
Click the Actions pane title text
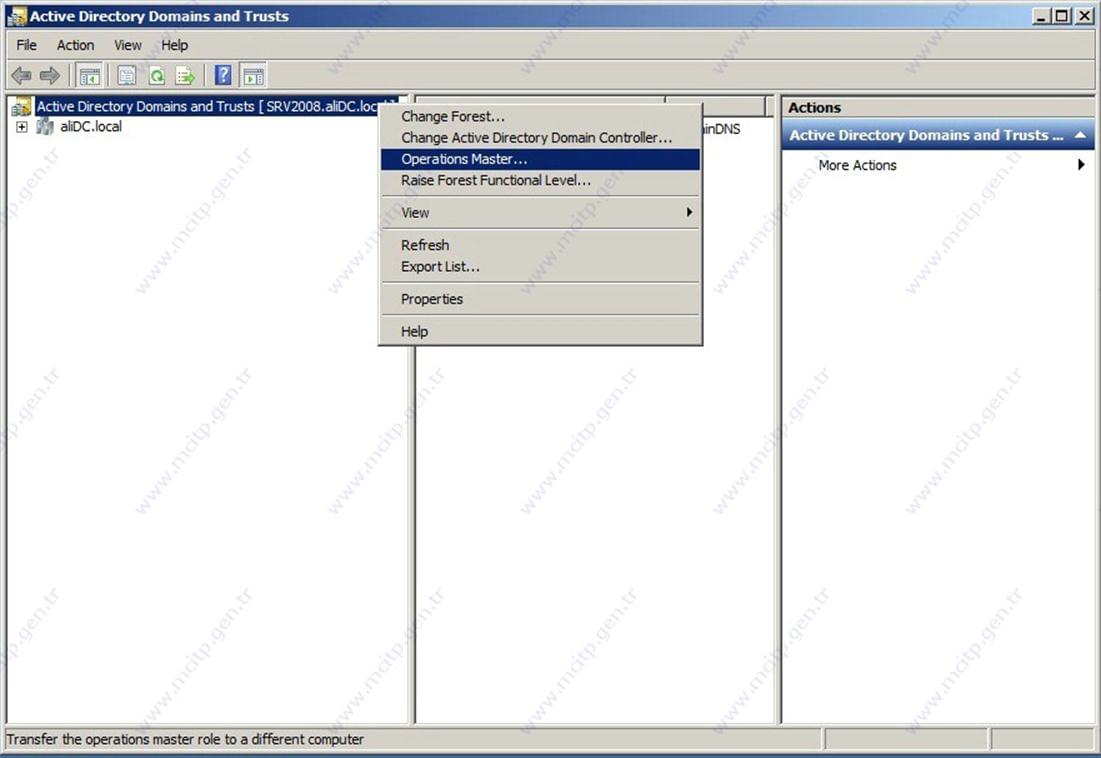tap(815, 107)
